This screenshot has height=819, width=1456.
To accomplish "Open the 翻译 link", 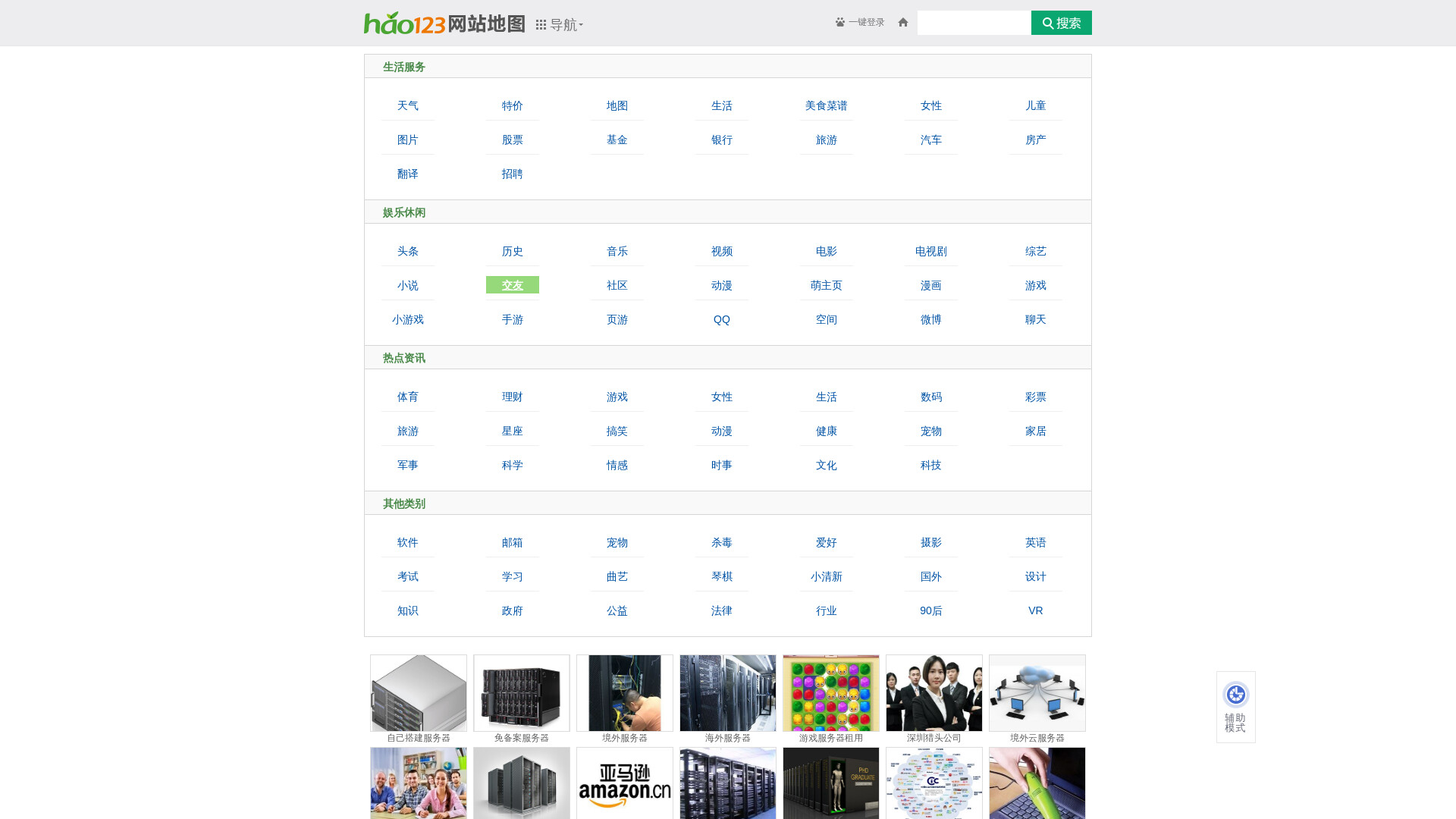I will (408, 174).
